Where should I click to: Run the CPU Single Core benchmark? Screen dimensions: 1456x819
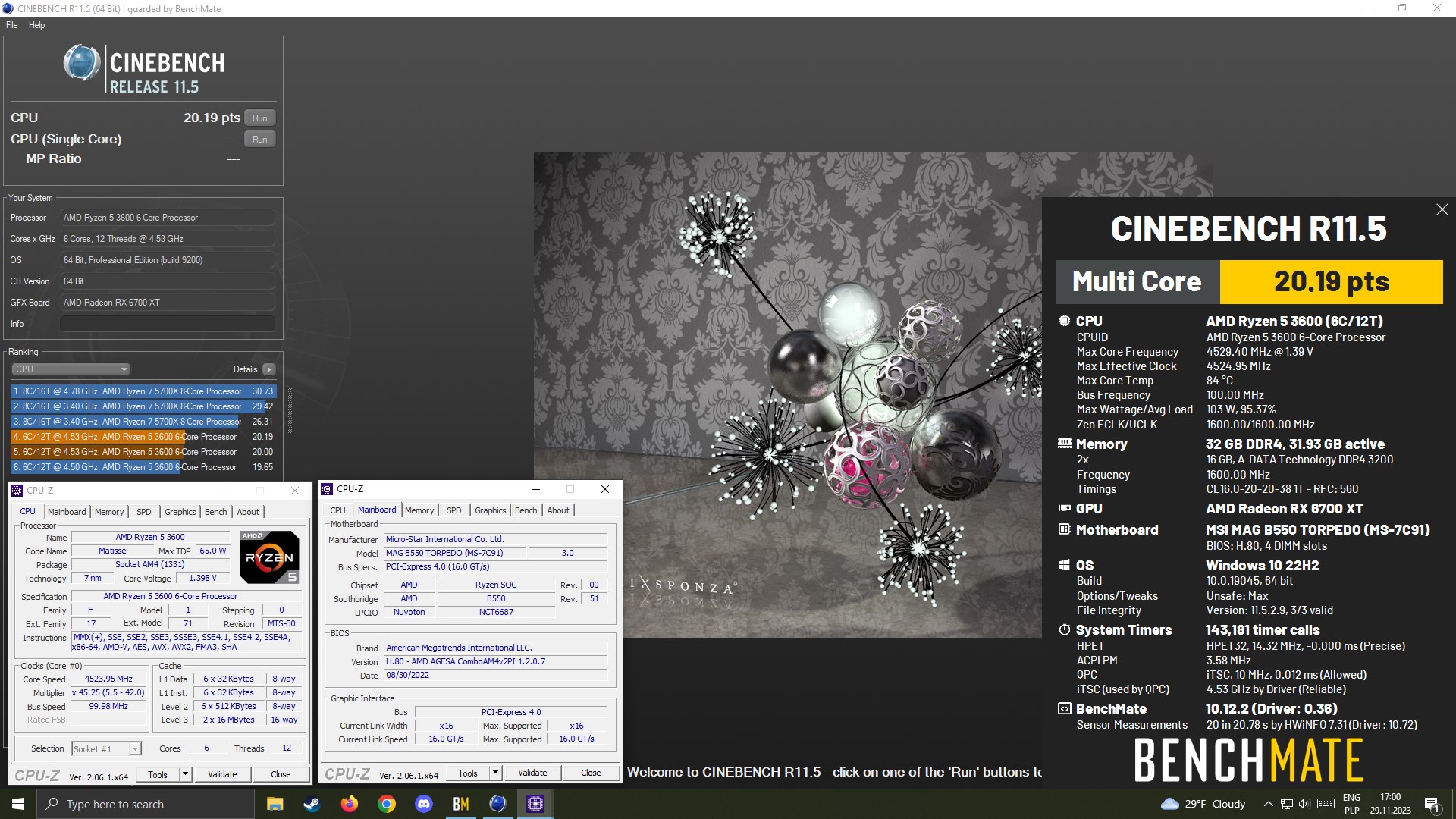pos(260,140)
